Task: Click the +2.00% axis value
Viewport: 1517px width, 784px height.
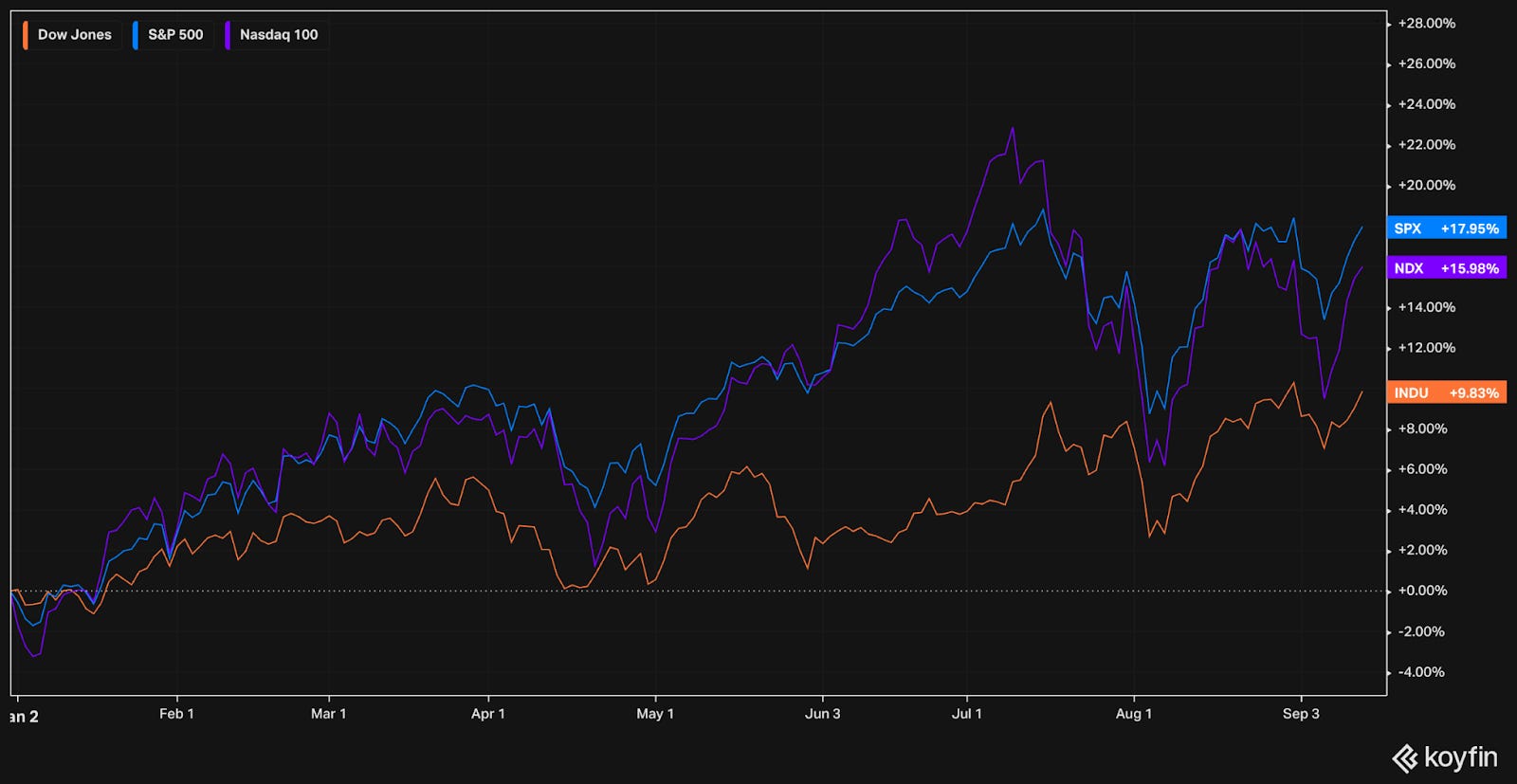Action: click(x=1423, y=551)
